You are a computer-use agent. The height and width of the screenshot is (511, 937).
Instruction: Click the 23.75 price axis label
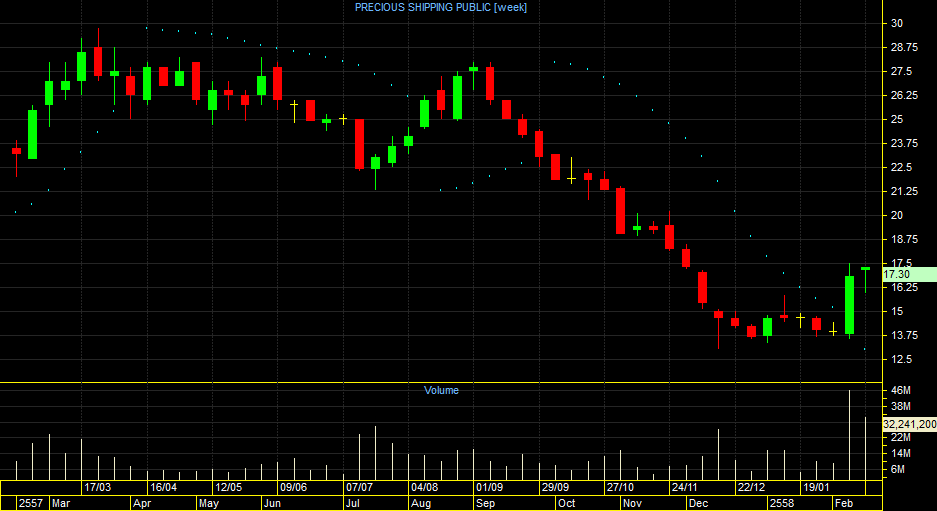click(904, 143)
